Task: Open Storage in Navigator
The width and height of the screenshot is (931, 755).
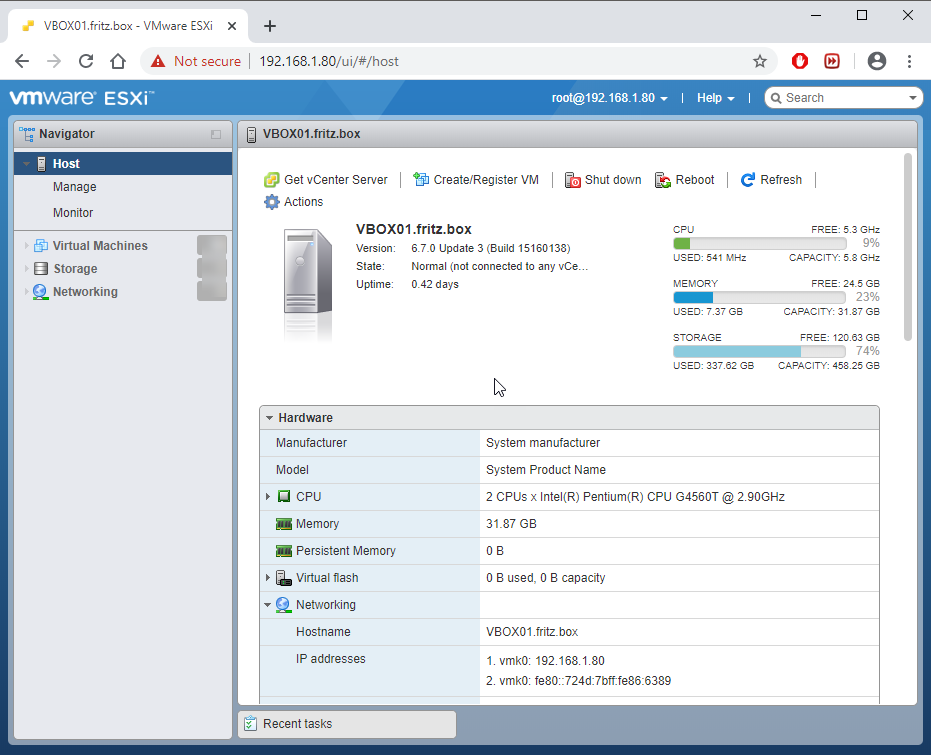Action: (75, 268)
